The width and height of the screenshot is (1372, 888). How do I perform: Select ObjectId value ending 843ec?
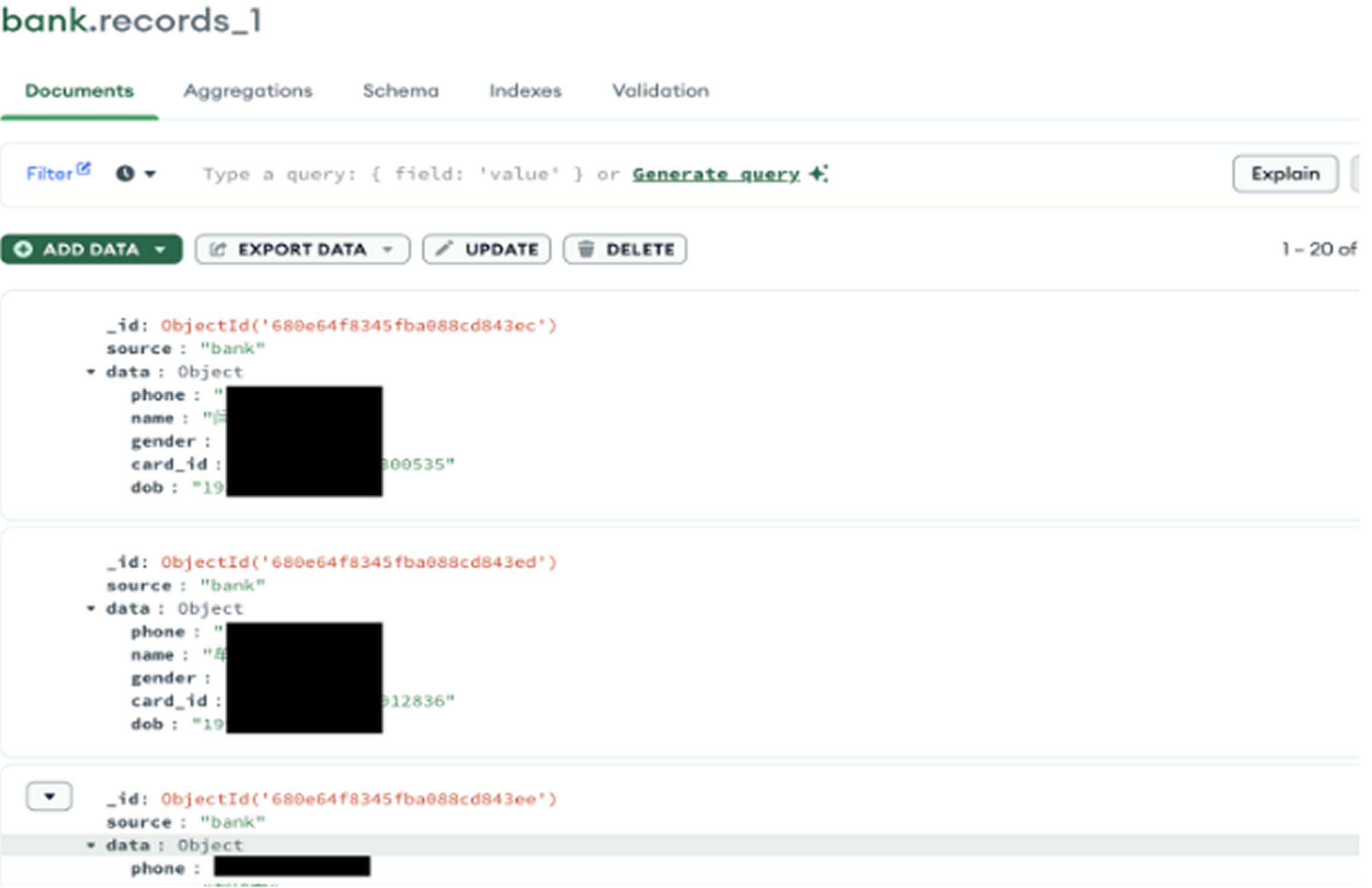click(x=359, y=325)
